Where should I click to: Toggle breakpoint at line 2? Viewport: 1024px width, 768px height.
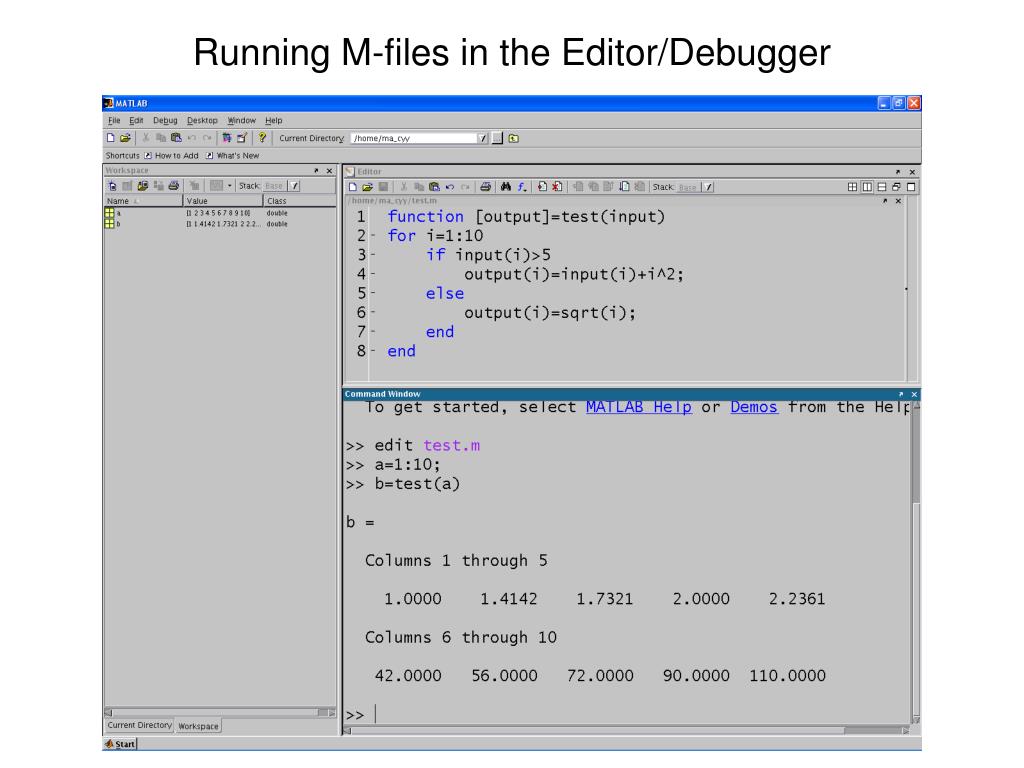(x=373, y=236)
